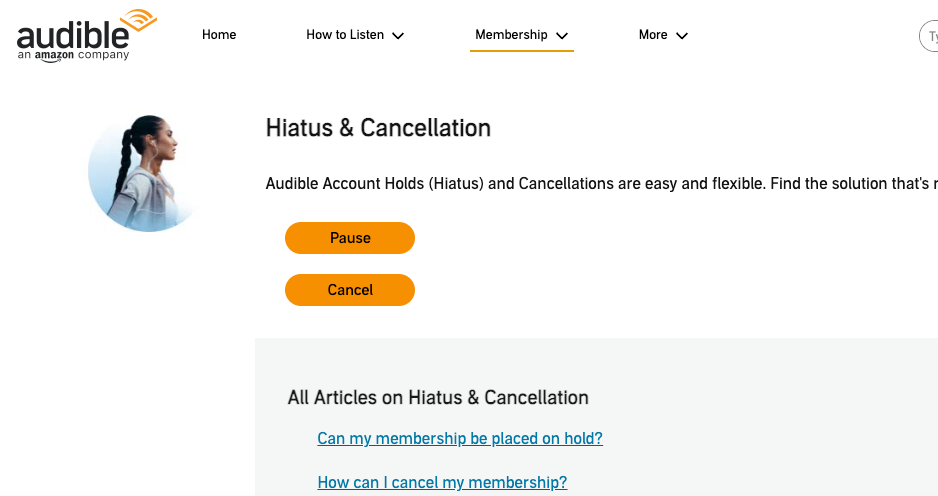The image size is (938, 496).
Task: Click the orange signal waves above the logo
Action: 138,20
